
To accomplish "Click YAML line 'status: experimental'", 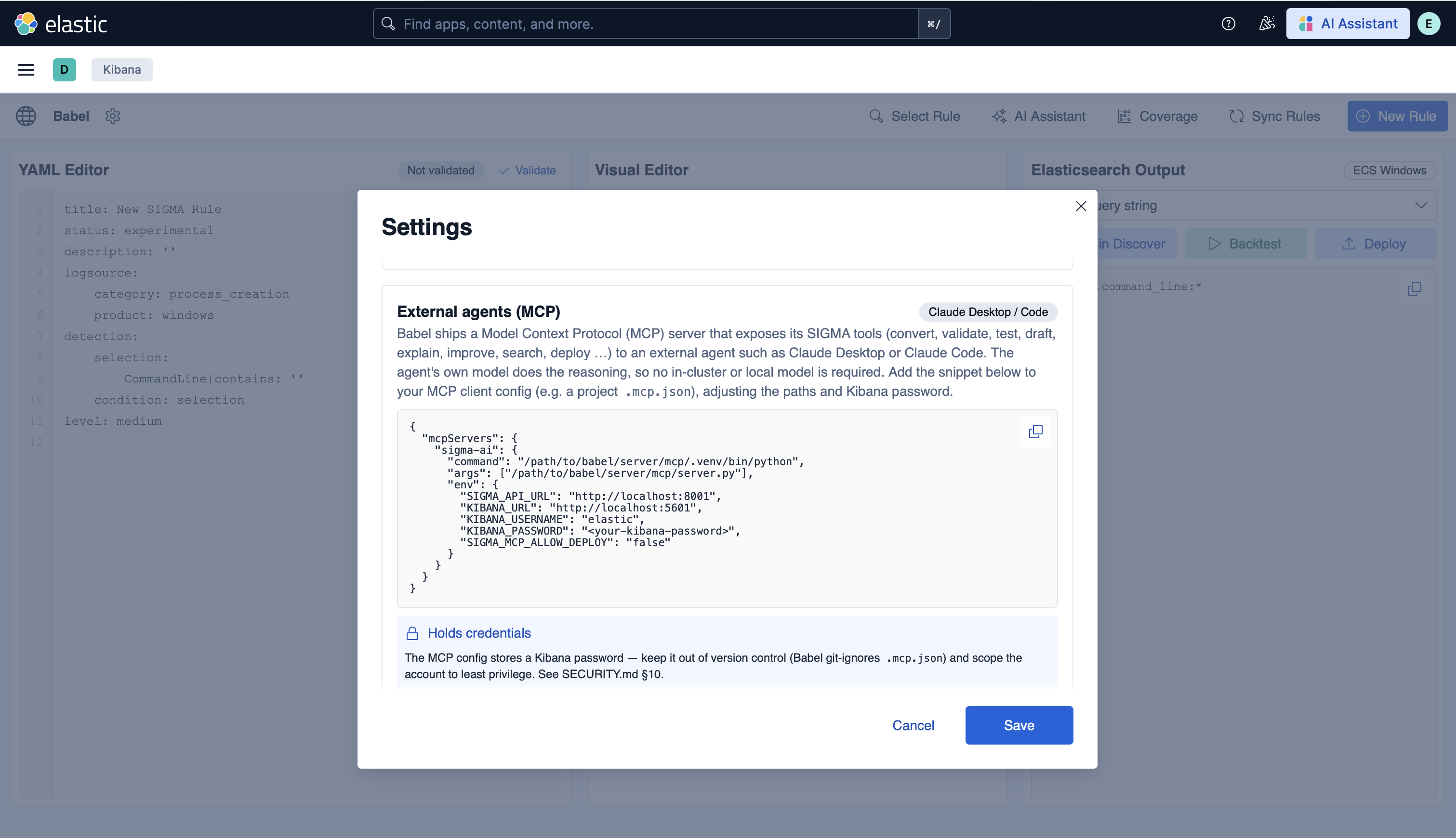I will [x=139, y=231].
